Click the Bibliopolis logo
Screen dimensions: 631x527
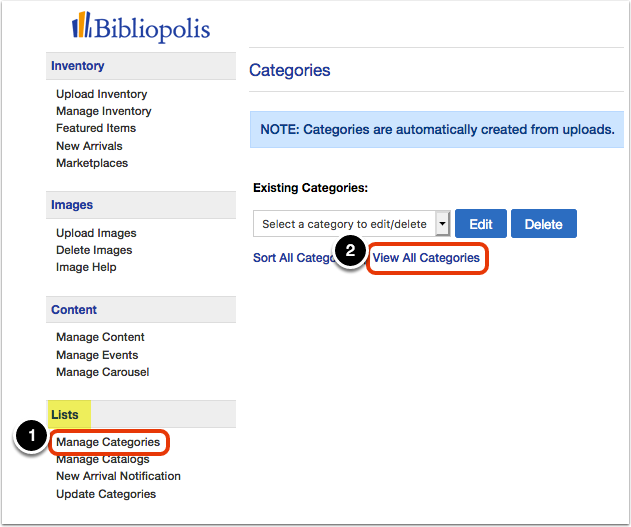click(x=141, y=27)
